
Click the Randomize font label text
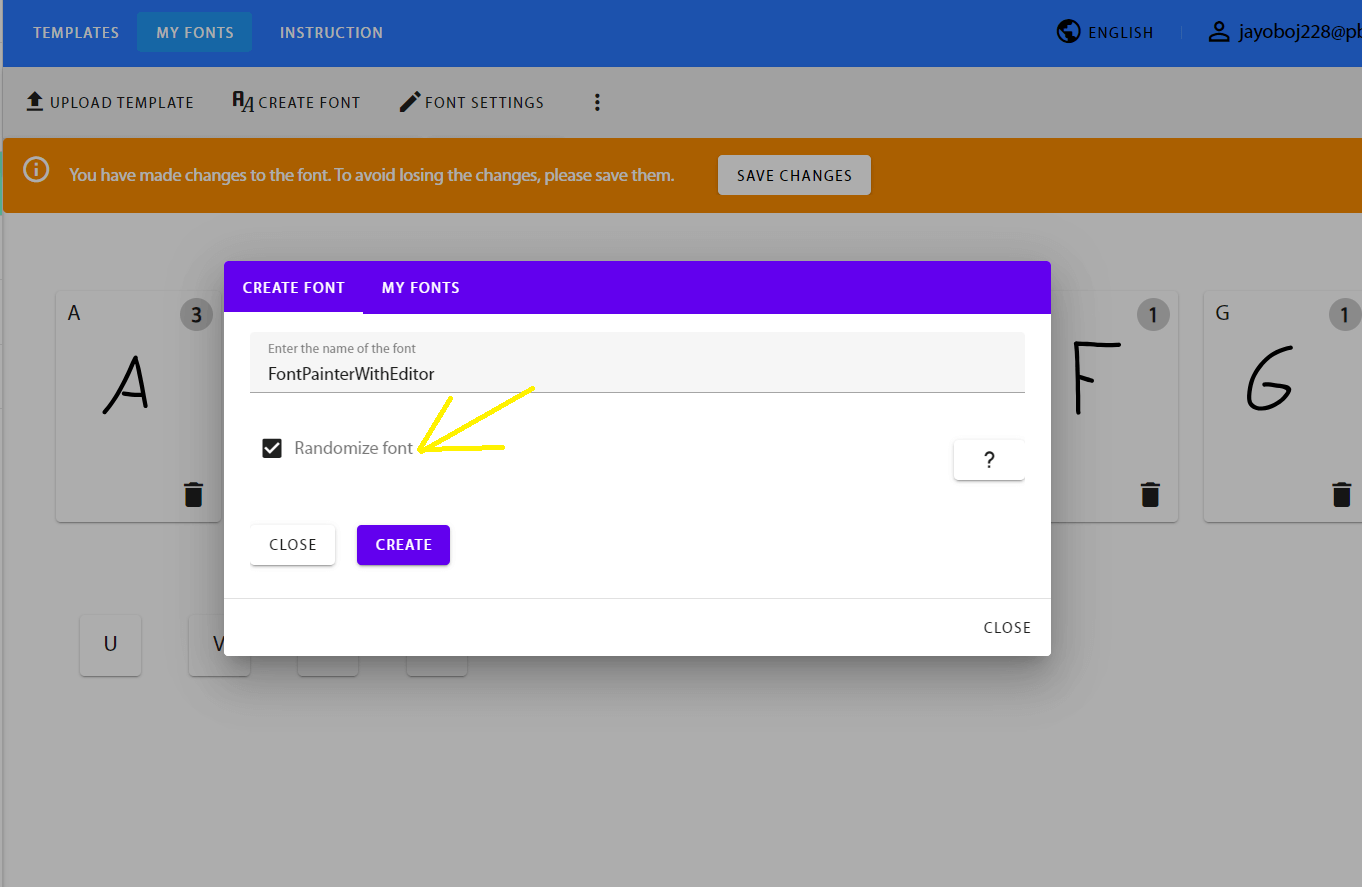tap(353, 448)
